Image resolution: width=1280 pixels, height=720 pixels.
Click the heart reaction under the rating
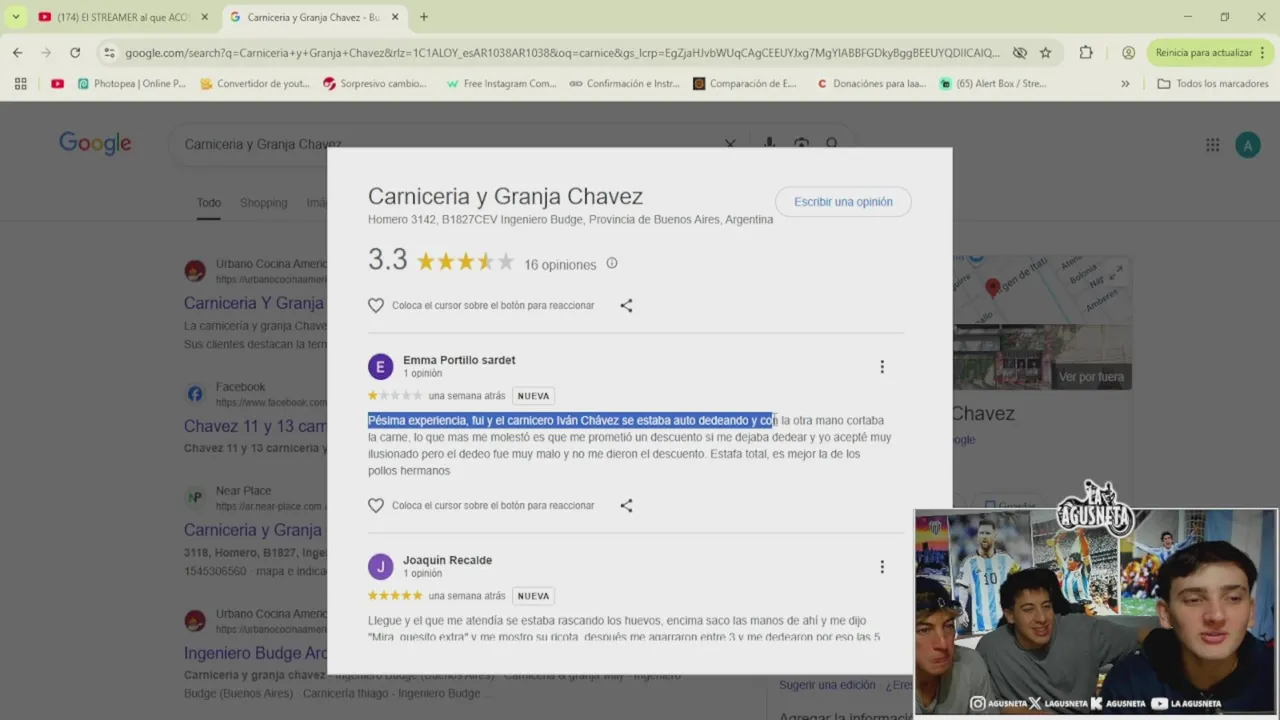point(376,305)
